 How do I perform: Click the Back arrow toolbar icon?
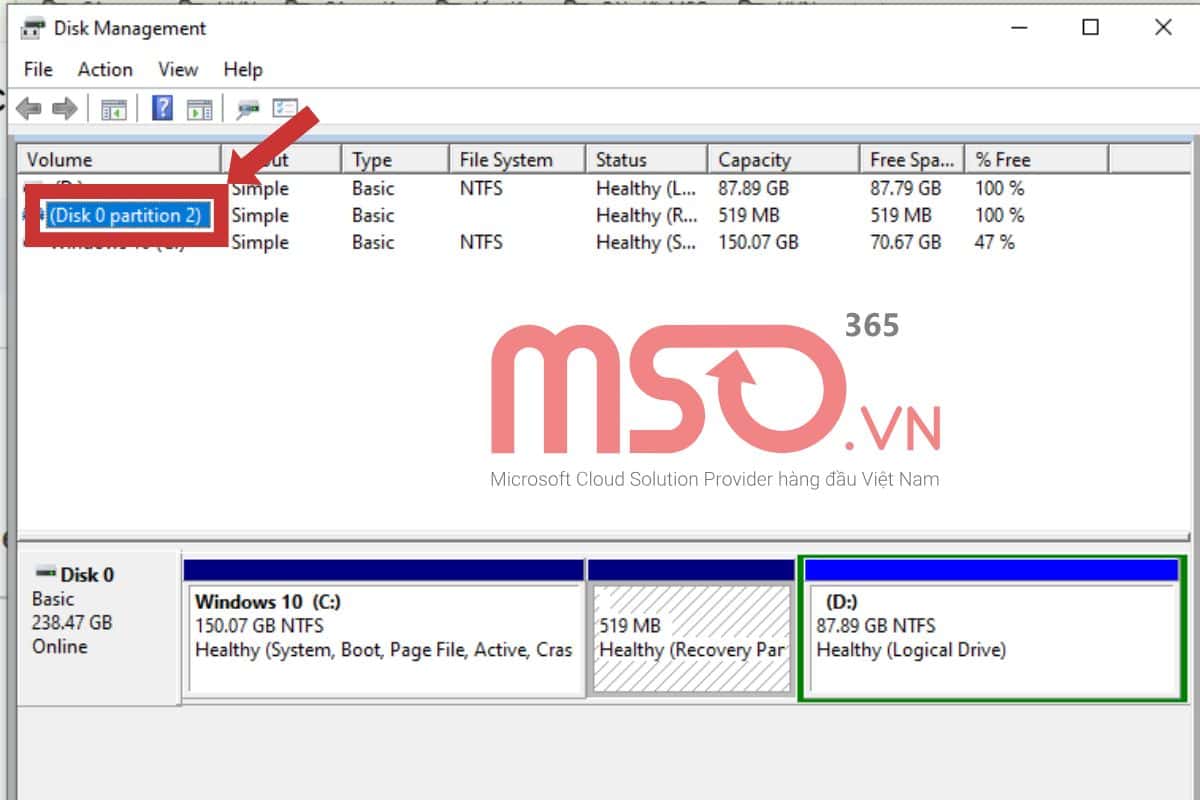click(29, 109)
